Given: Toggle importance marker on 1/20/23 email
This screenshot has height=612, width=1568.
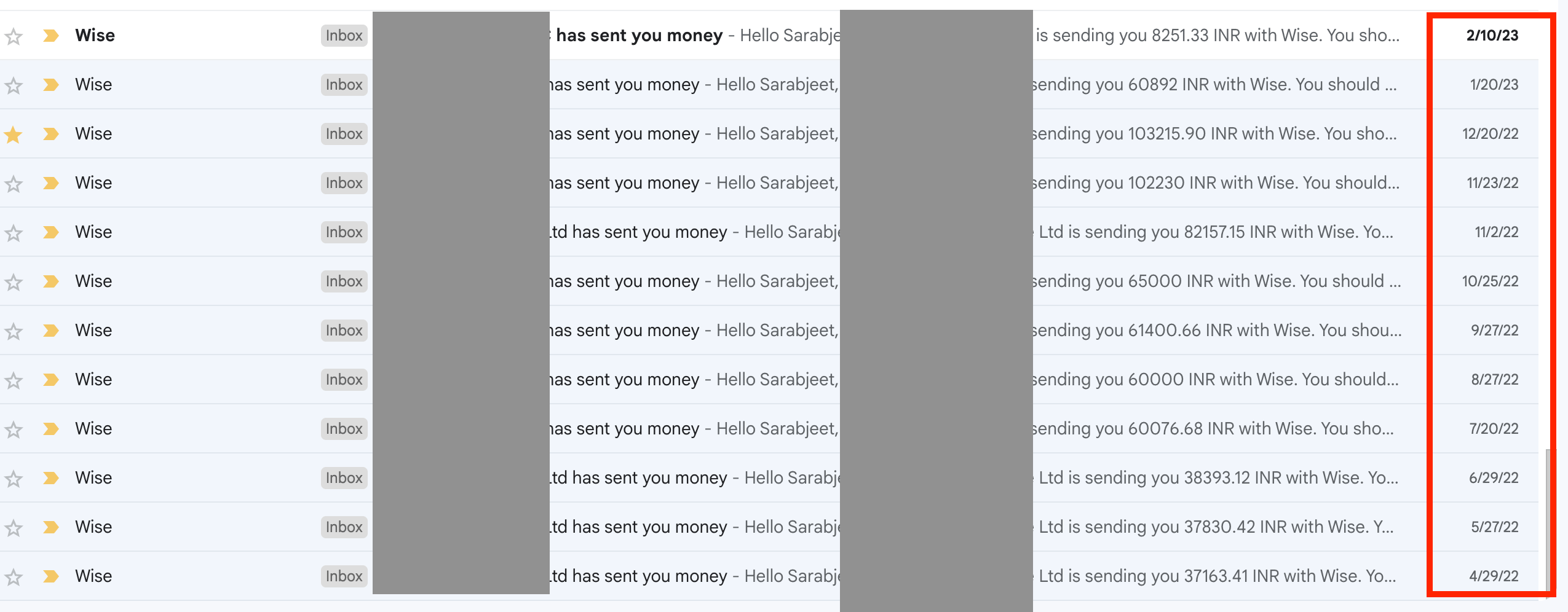Looking at the screenshot, I should click(51, 85).
